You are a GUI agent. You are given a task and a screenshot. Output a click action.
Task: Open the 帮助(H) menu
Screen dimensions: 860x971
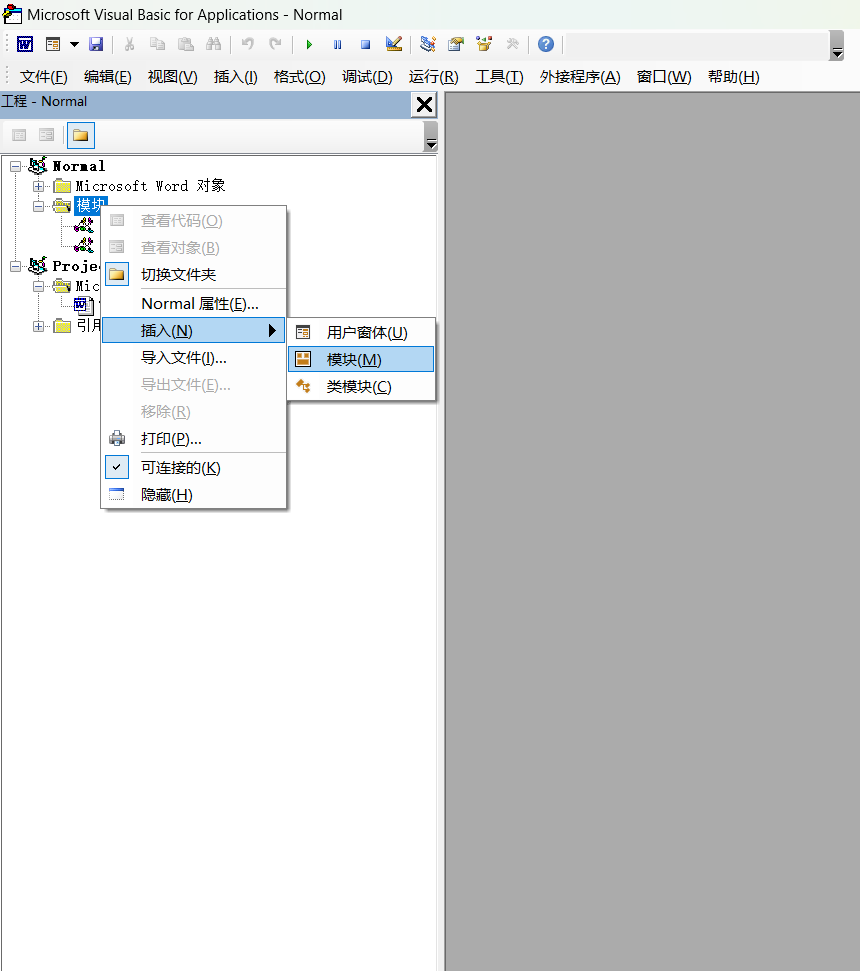pyautogui.click(x=734, y=77)
